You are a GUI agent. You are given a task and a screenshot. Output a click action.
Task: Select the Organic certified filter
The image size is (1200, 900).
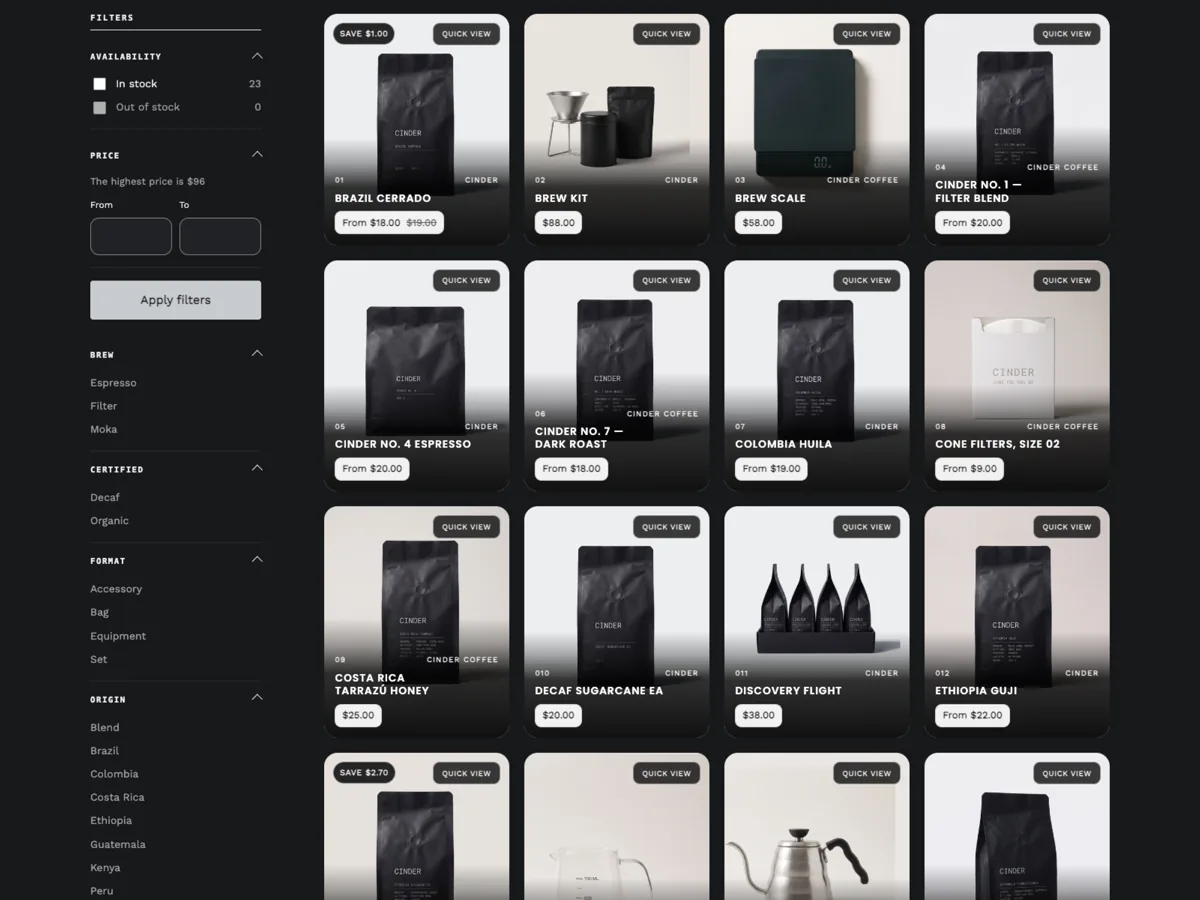(109, 521)
